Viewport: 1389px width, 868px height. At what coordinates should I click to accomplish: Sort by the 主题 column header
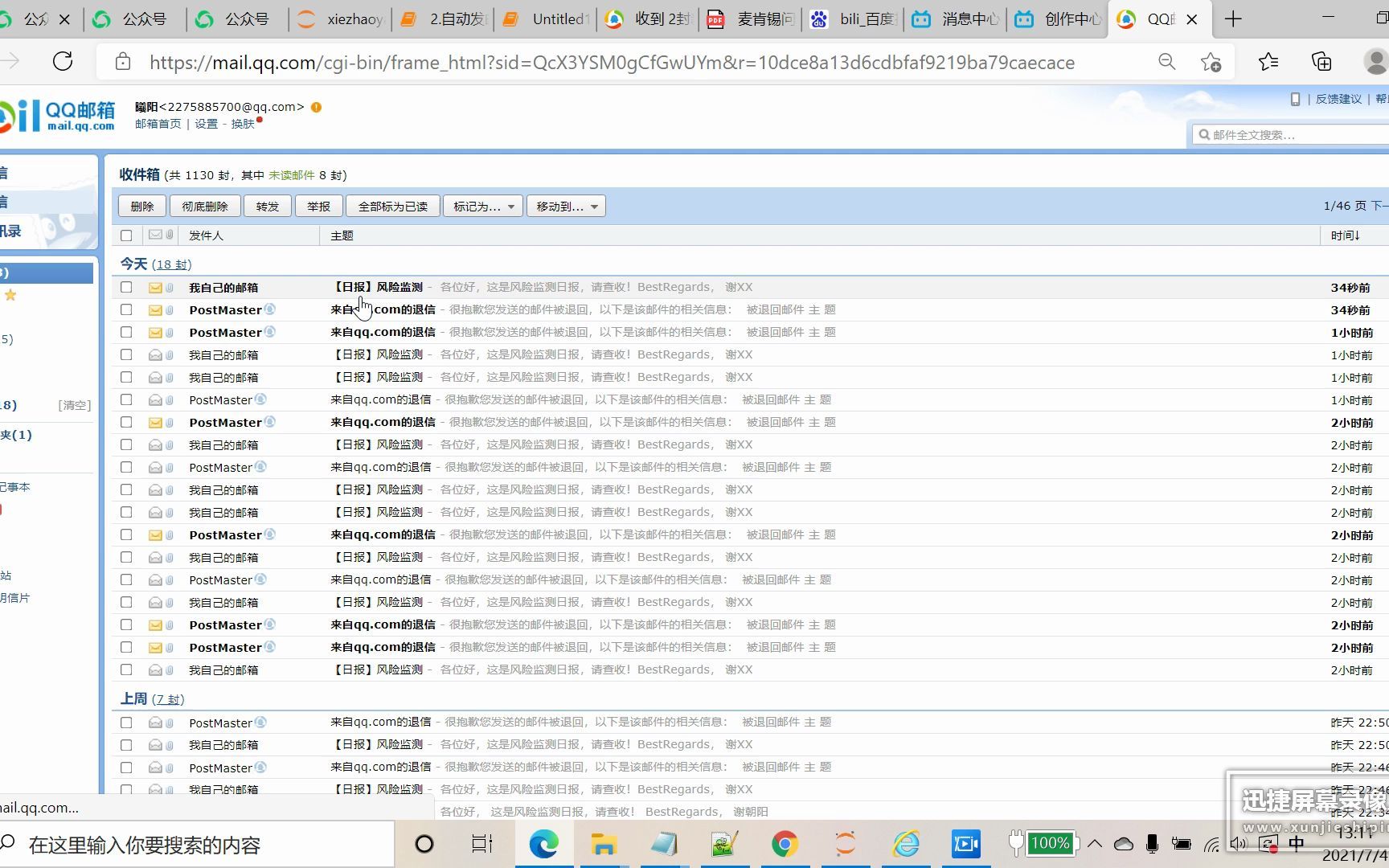(342, 235)
